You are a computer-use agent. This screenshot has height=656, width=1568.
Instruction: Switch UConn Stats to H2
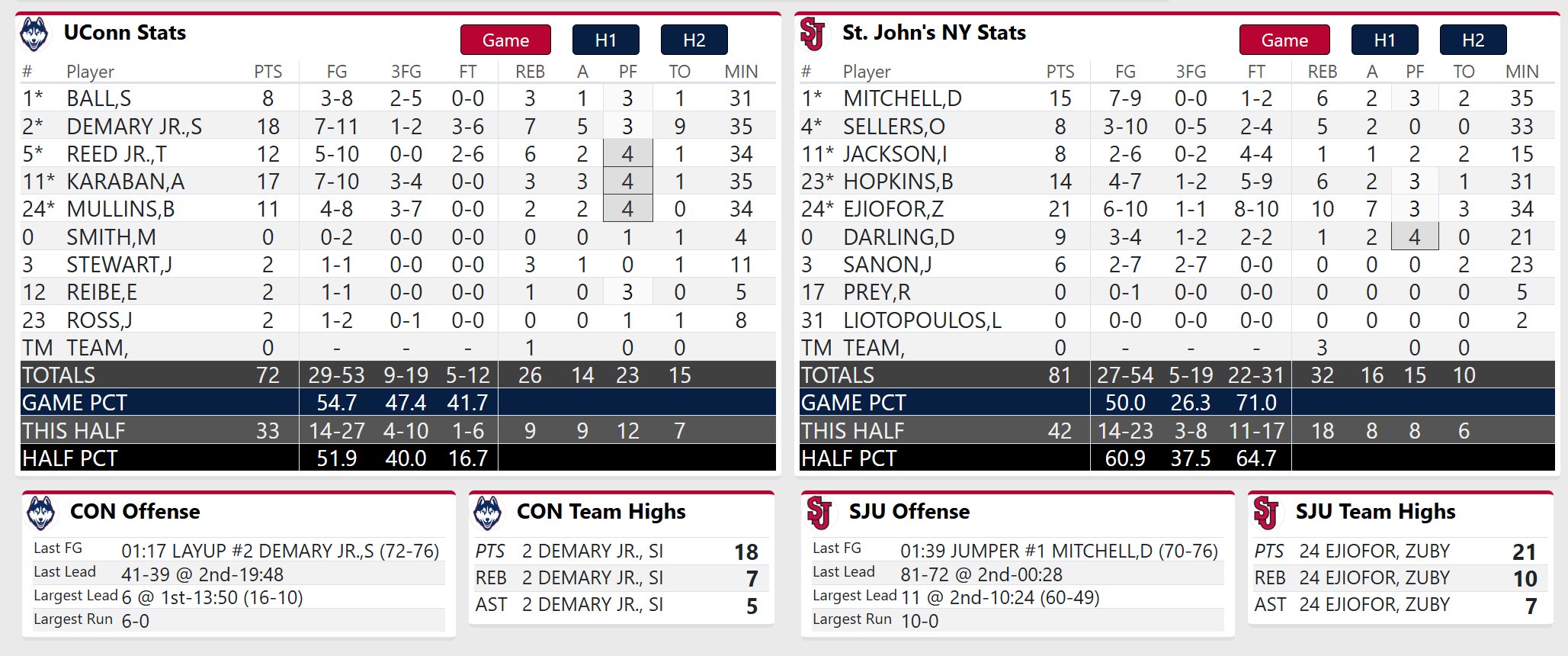(694, 40)
